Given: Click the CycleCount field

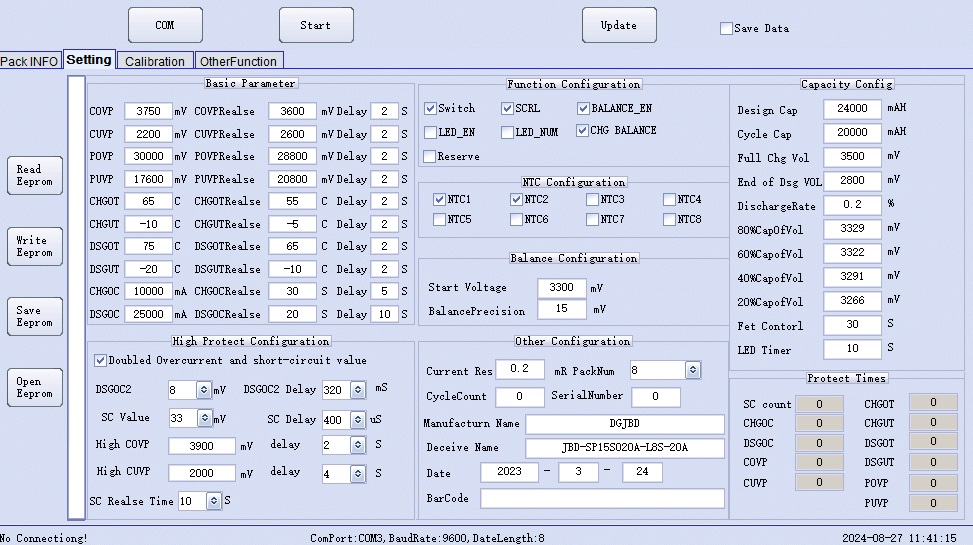Looking at the screenshot, I should (x=519, y=397).
